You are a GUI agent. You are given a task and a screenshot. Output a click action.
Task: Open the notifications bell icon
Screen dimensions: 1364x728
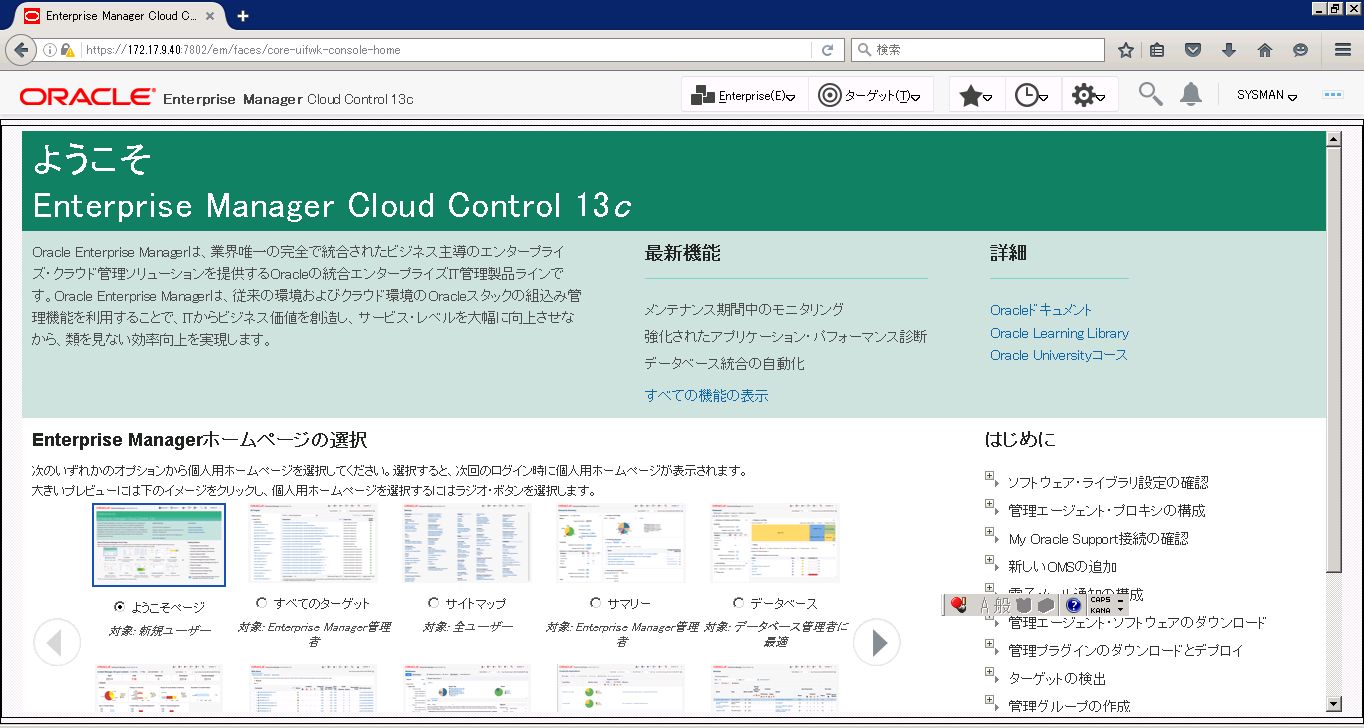[x=1190, y=94]
